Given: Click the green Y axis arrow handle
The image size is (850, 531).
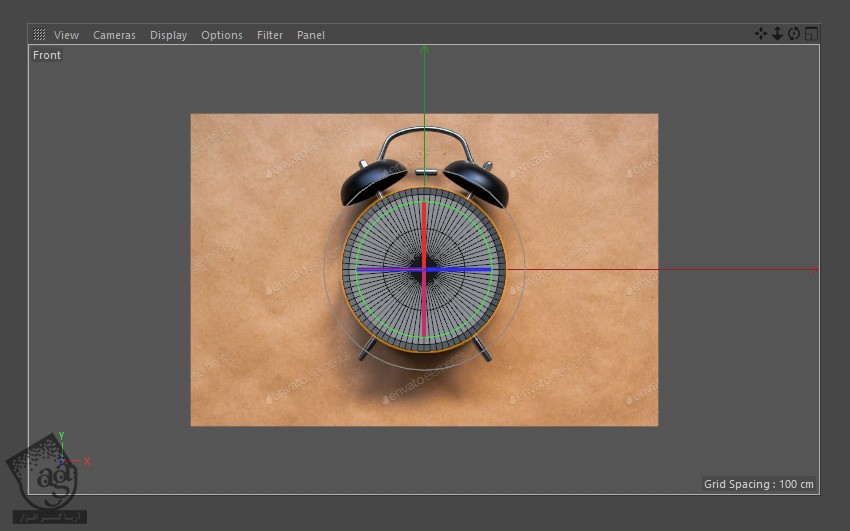Looking at the screenshot, I should point(424,50).
